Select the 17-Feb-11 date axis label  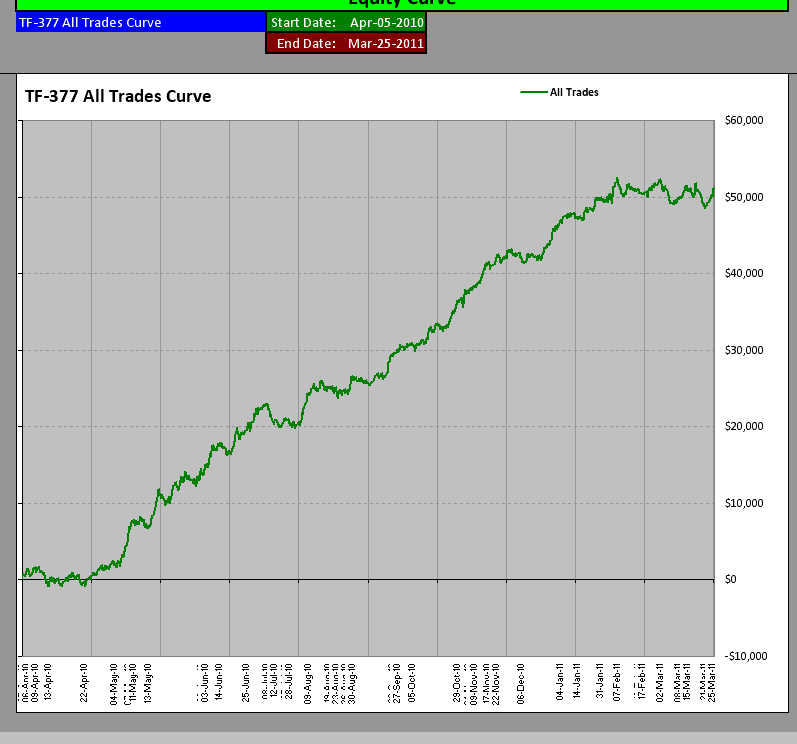click(x=641, y=681)
